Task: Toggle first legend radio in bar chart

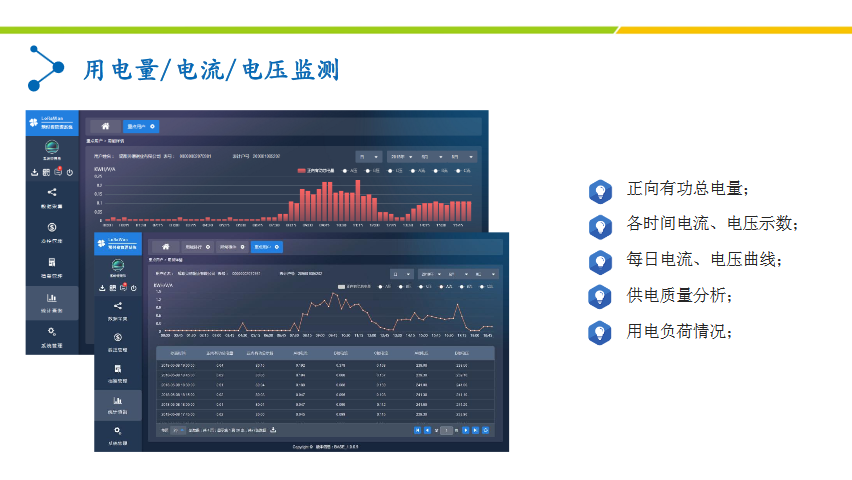Action: 347,171
